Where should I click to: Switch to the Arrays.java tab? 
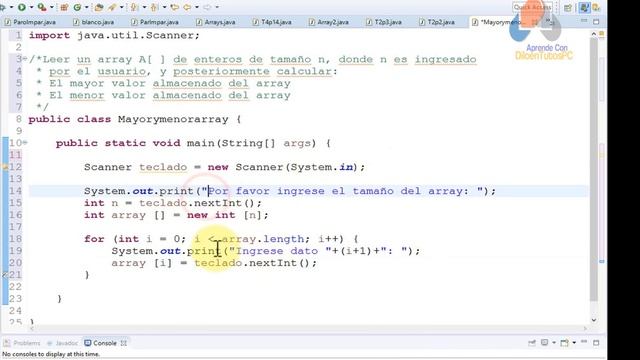click(216, 22)
